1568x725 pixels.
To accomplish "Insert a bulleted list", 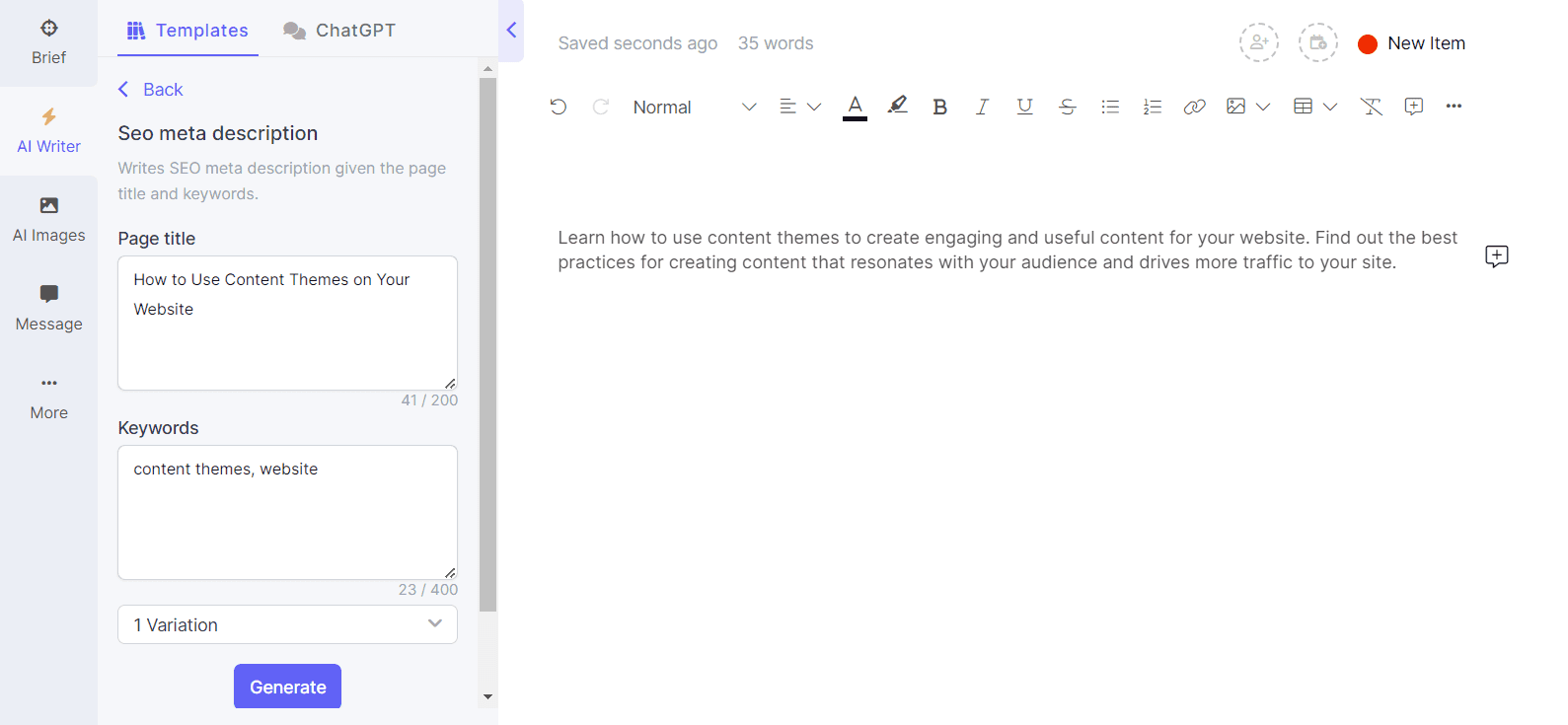I will point(1110,107).
